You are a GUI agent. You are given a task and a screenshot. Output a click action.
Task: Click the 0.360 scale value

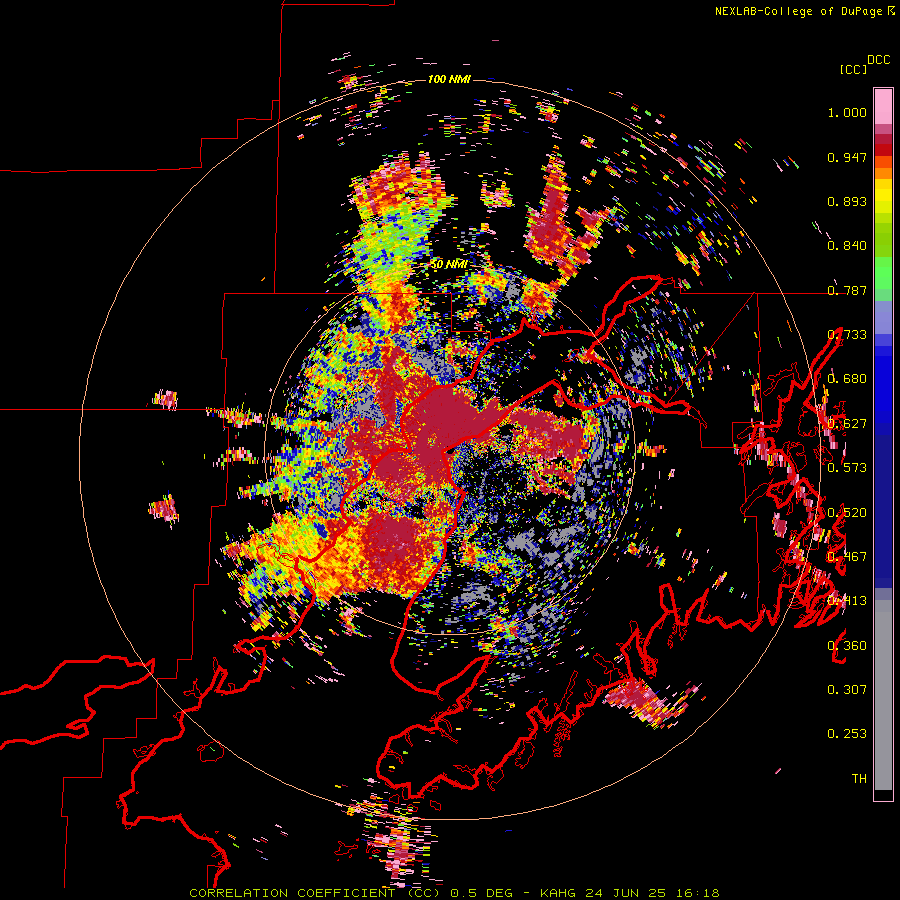(847, 645)
